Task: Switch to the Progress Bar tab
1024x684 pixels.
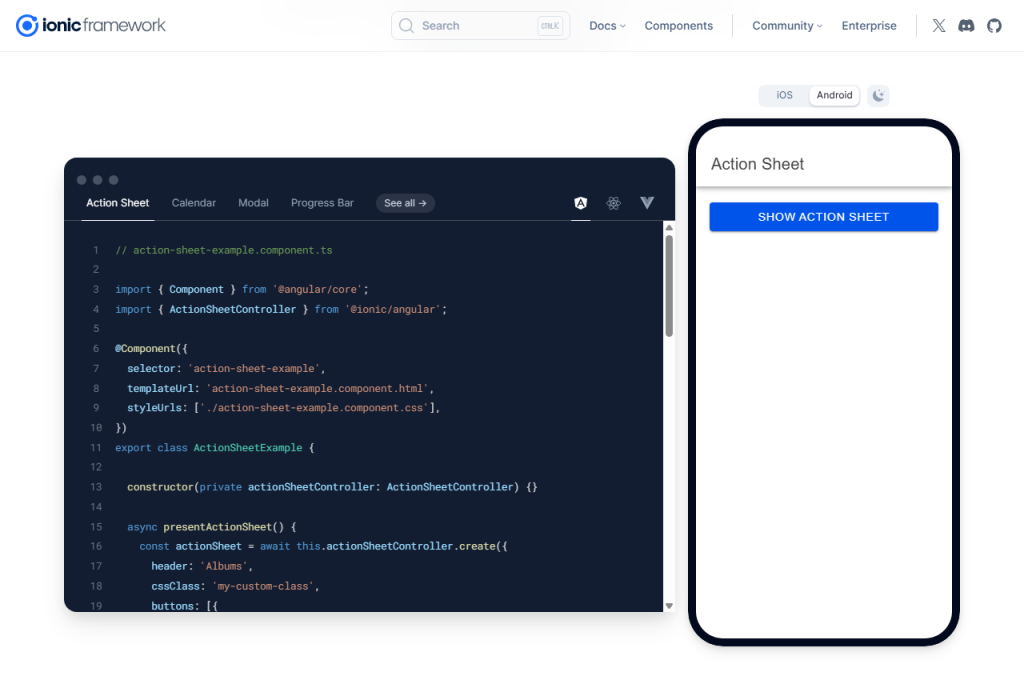Action: (x=322, y=203)
